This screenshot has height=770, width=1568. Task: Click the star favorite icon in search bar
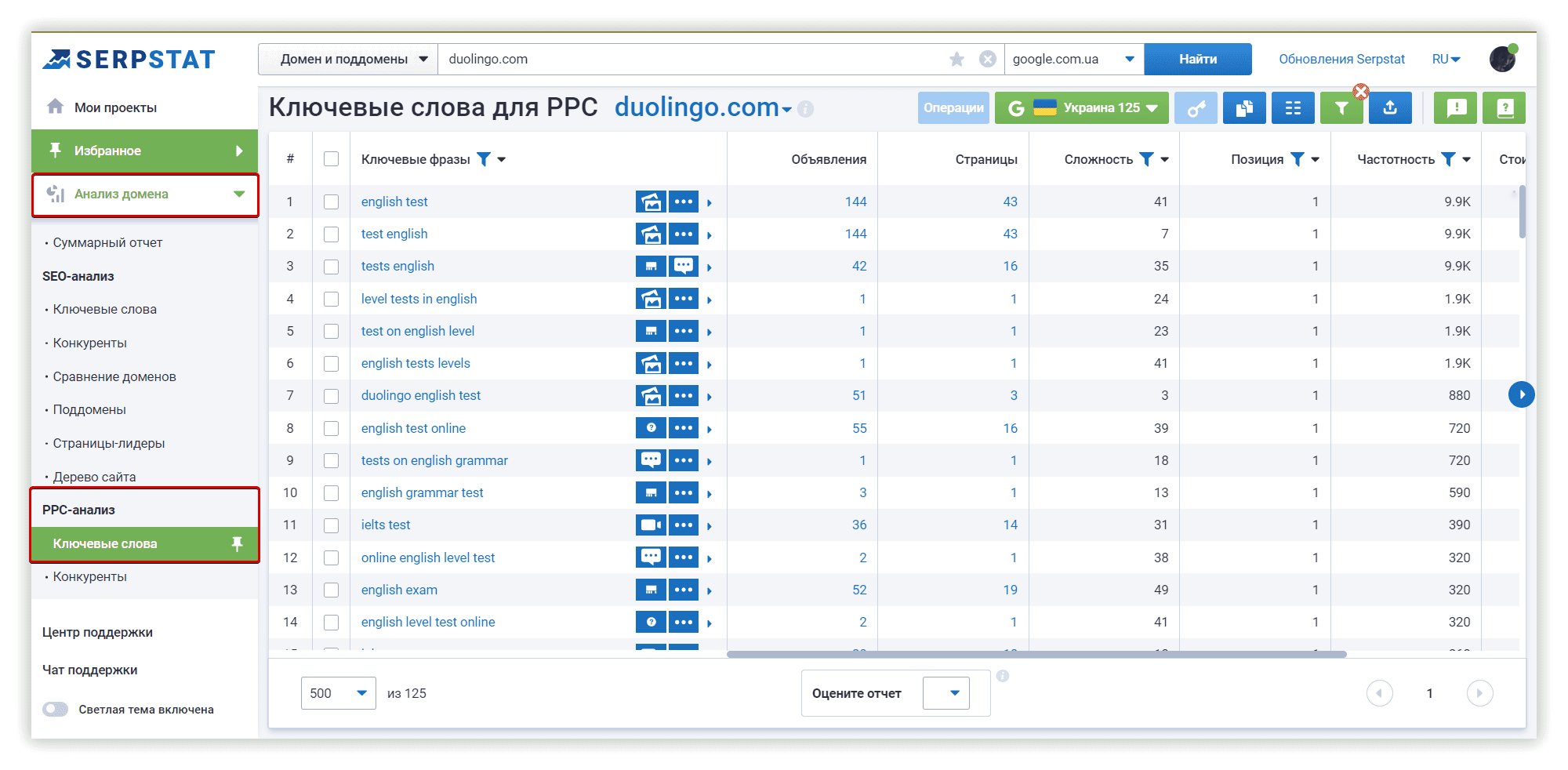(956, 59)
